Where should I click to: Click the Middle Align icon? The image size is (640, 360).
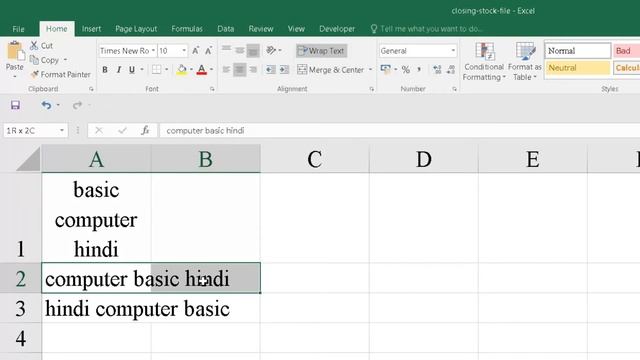tap(240, 51)
